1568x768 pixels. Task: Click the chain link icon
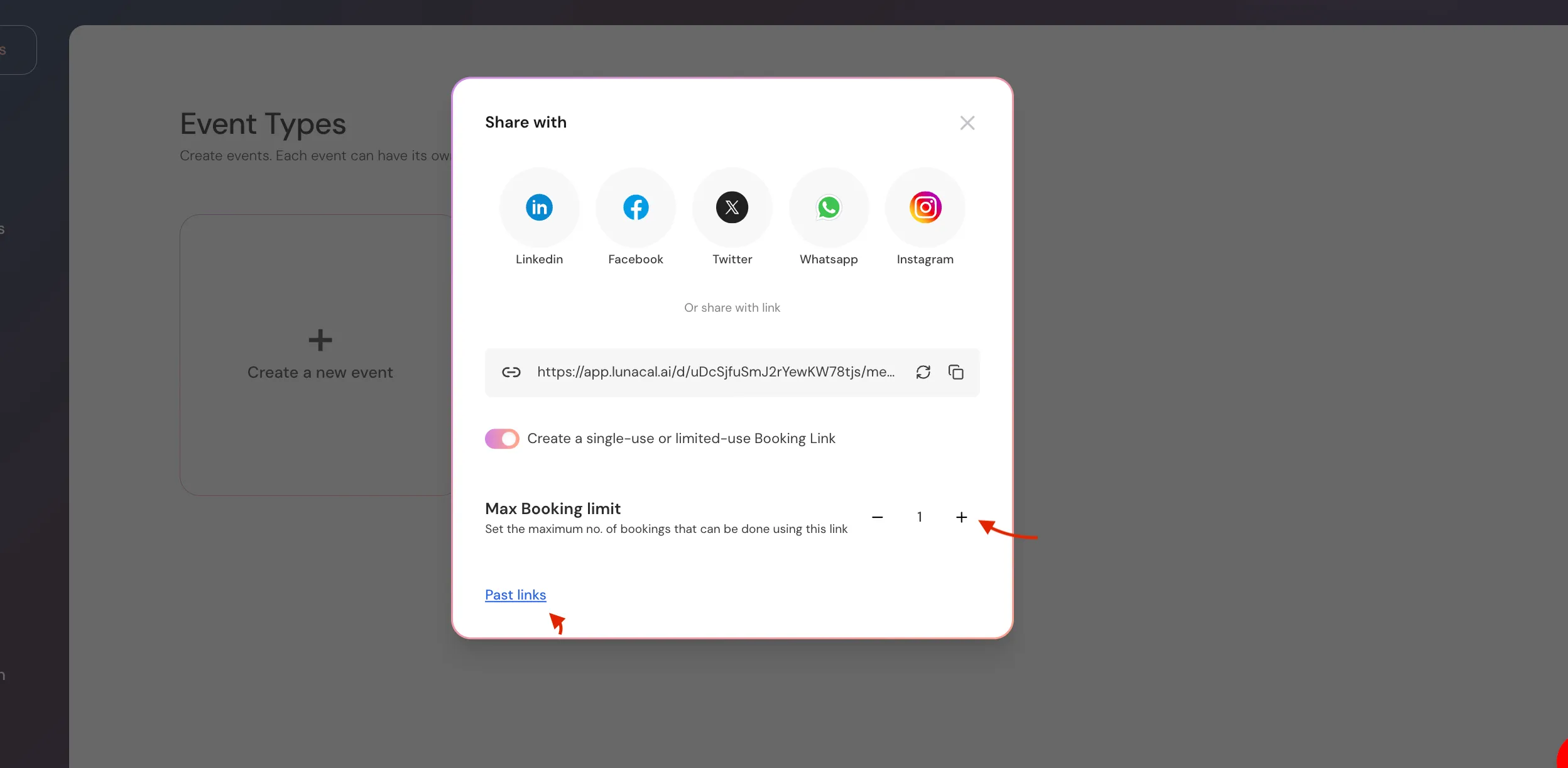[x=511, y=372]
